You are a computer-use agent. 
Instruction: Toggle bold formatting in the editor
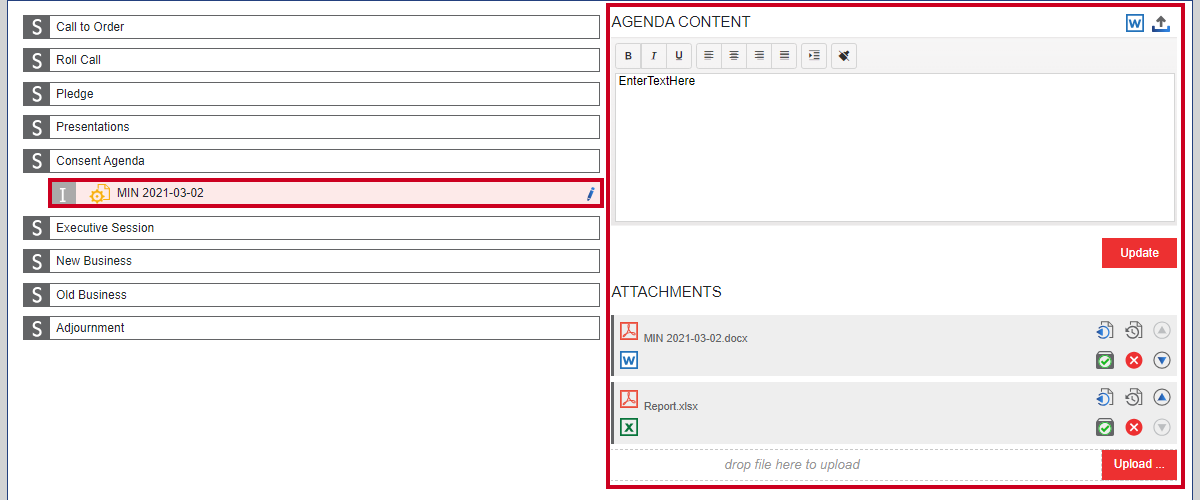point(628,56)
